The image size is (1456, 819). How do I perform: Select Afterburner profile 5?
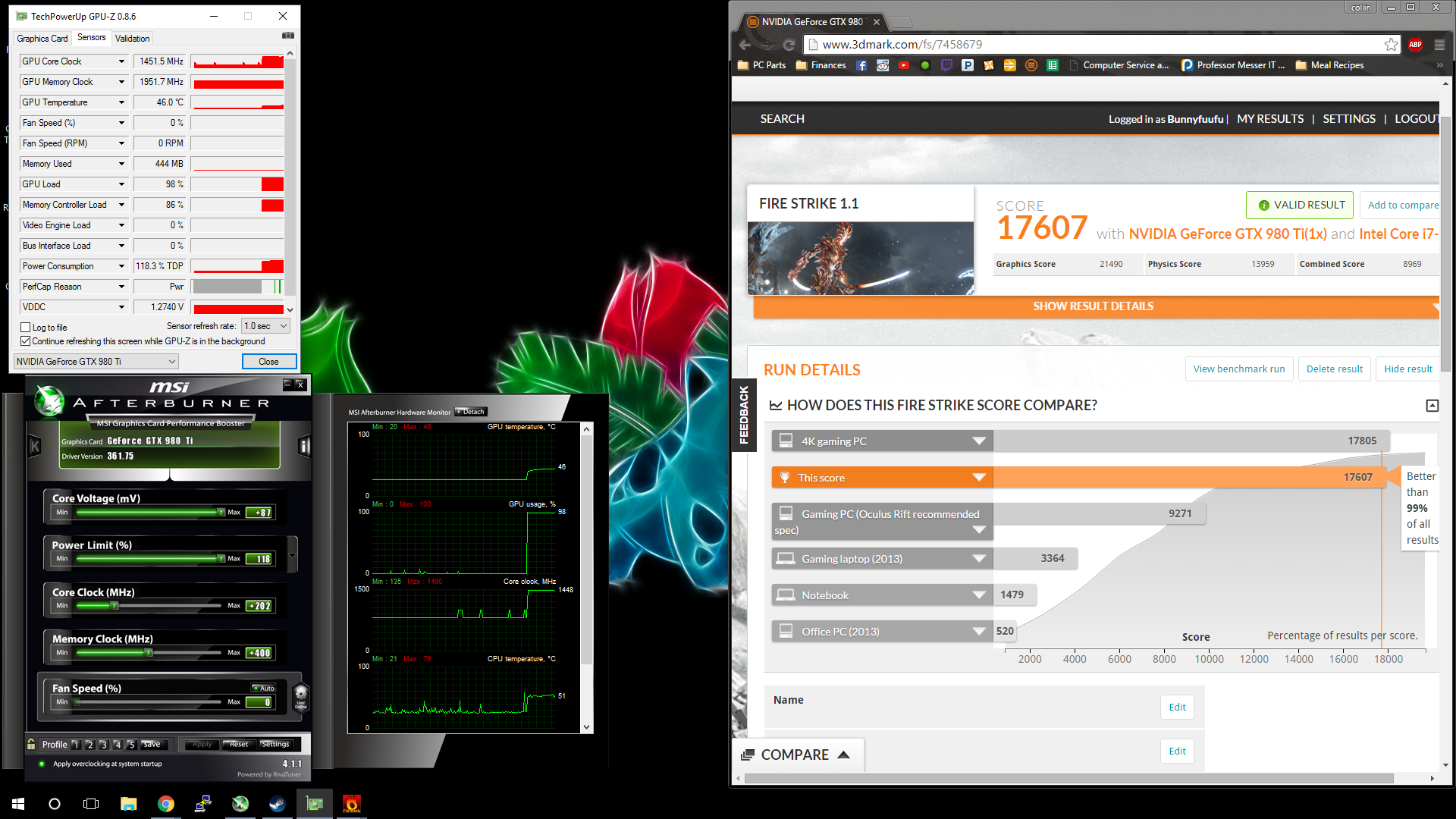131,744
